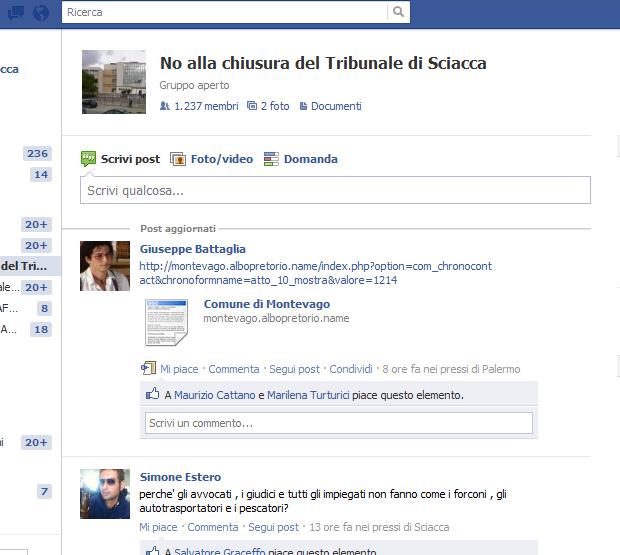Open Marilena Turturici's profile link

click(x=308, y=395)
